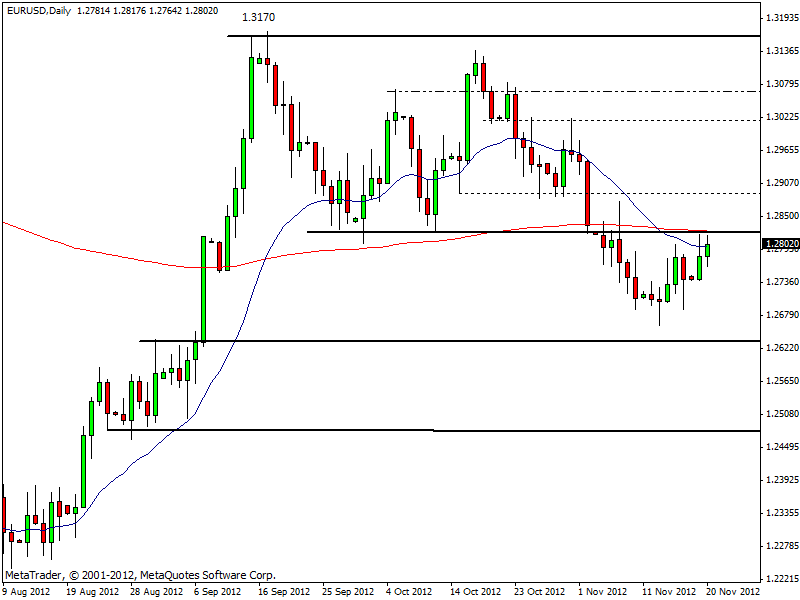This screenshot has height=600, width=800.
Task: Click the 1.26220 price axis label
Action: click(x=780, y=348)
